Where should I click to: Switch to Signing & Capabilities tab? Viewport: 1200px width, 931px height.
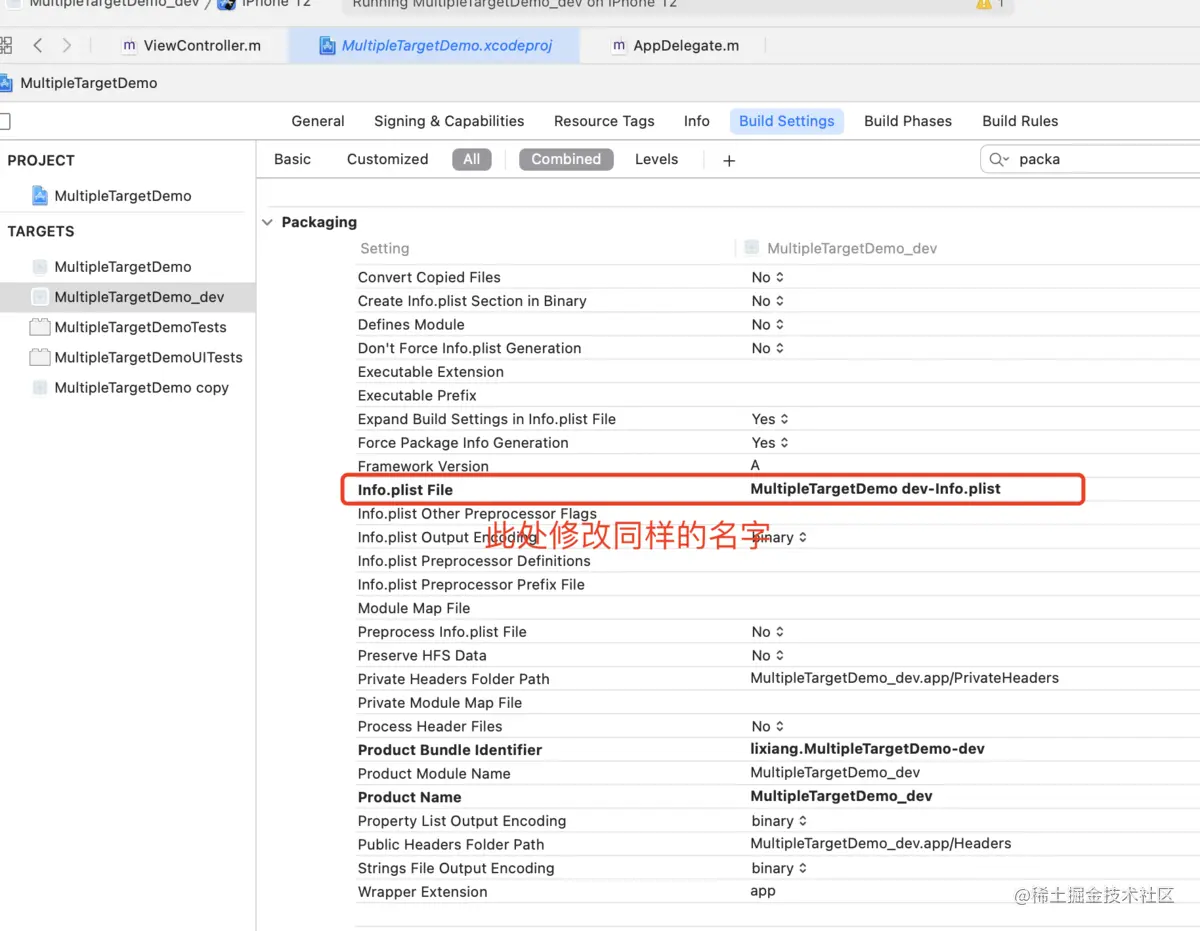[x=449, y=121]
